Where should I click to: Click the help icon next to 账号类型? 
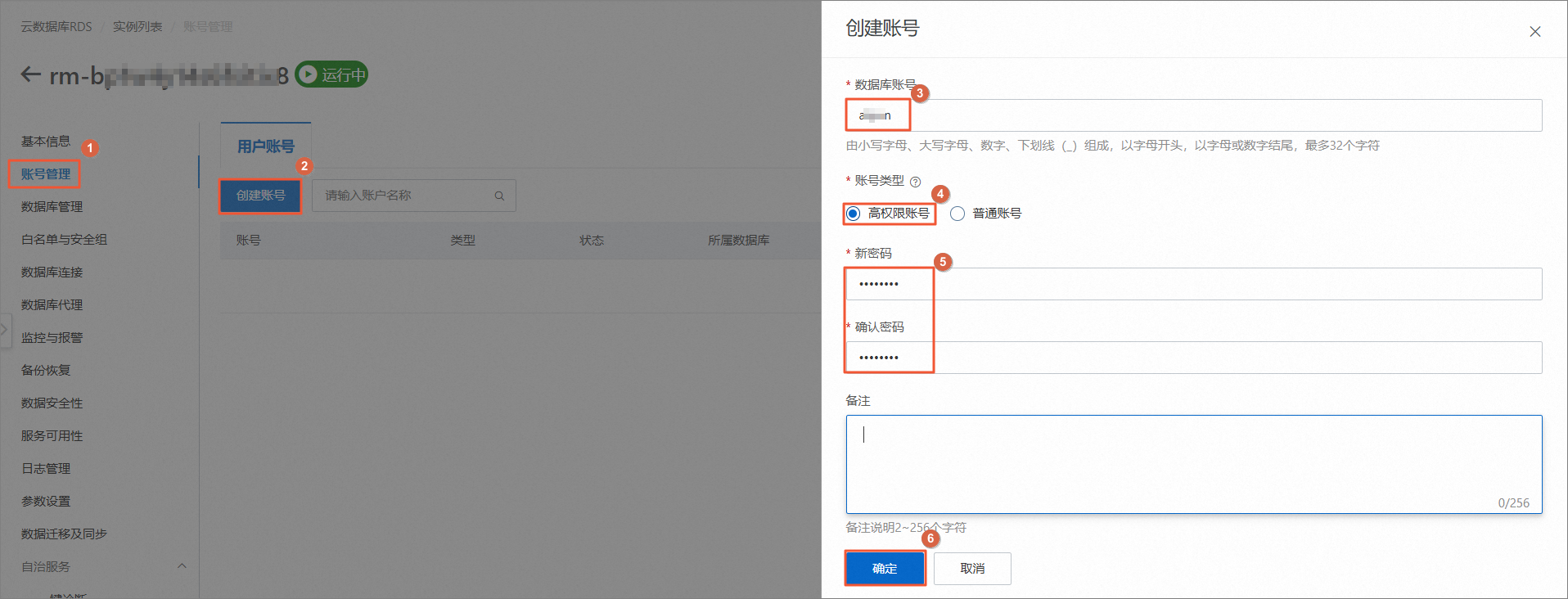point(915,182)
